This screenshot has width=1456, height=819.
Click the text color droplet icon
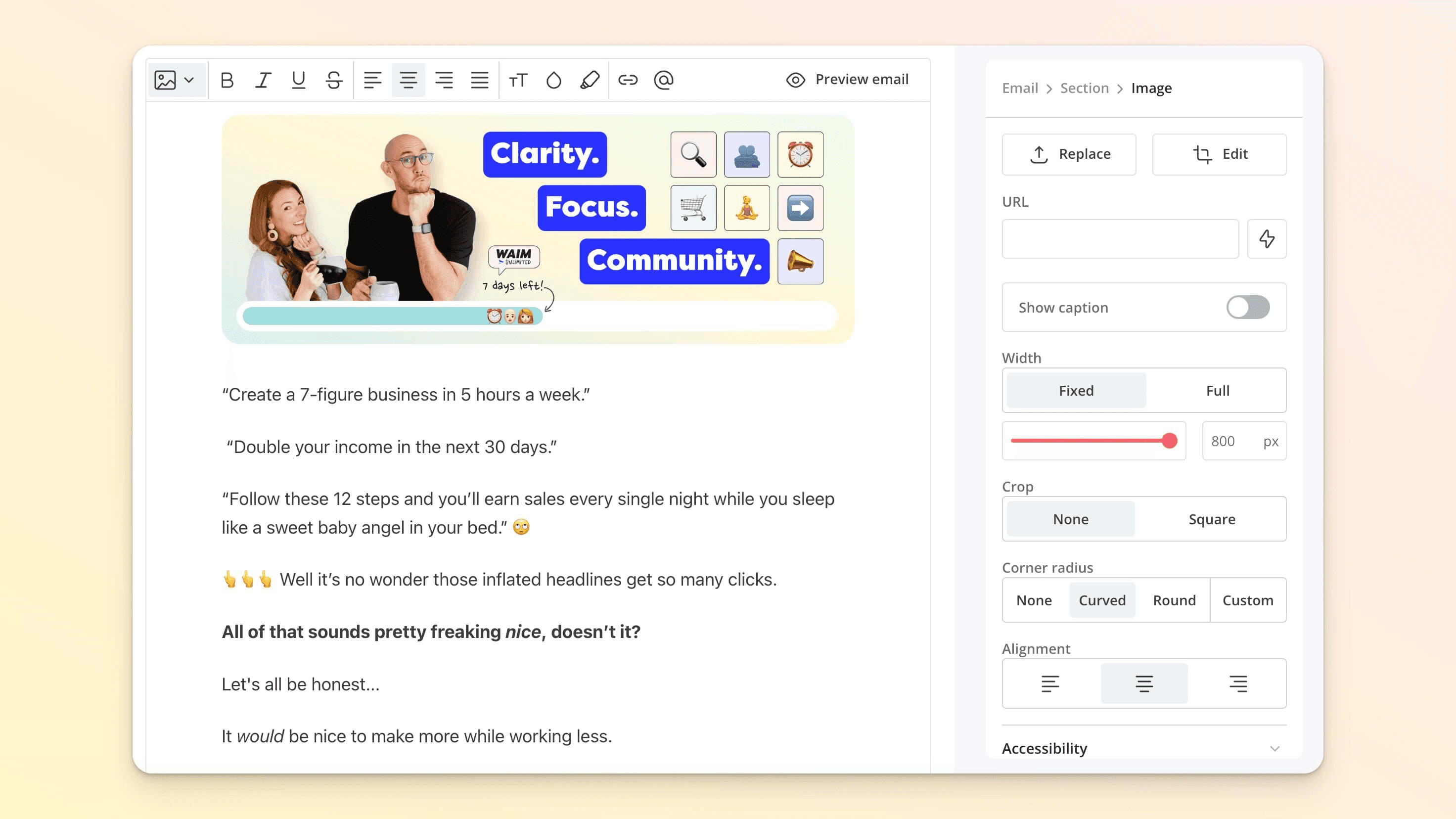click(554, 80)
